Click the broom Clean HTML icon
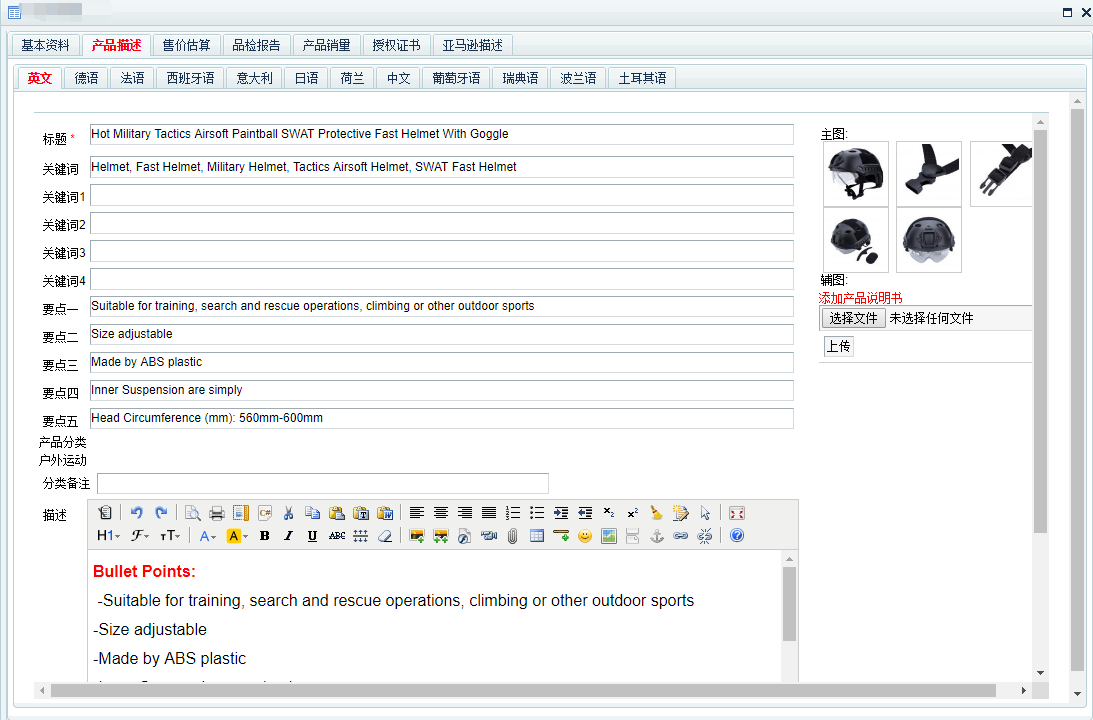Viewport: 1093px width, 720px height. tap(657, 513)
